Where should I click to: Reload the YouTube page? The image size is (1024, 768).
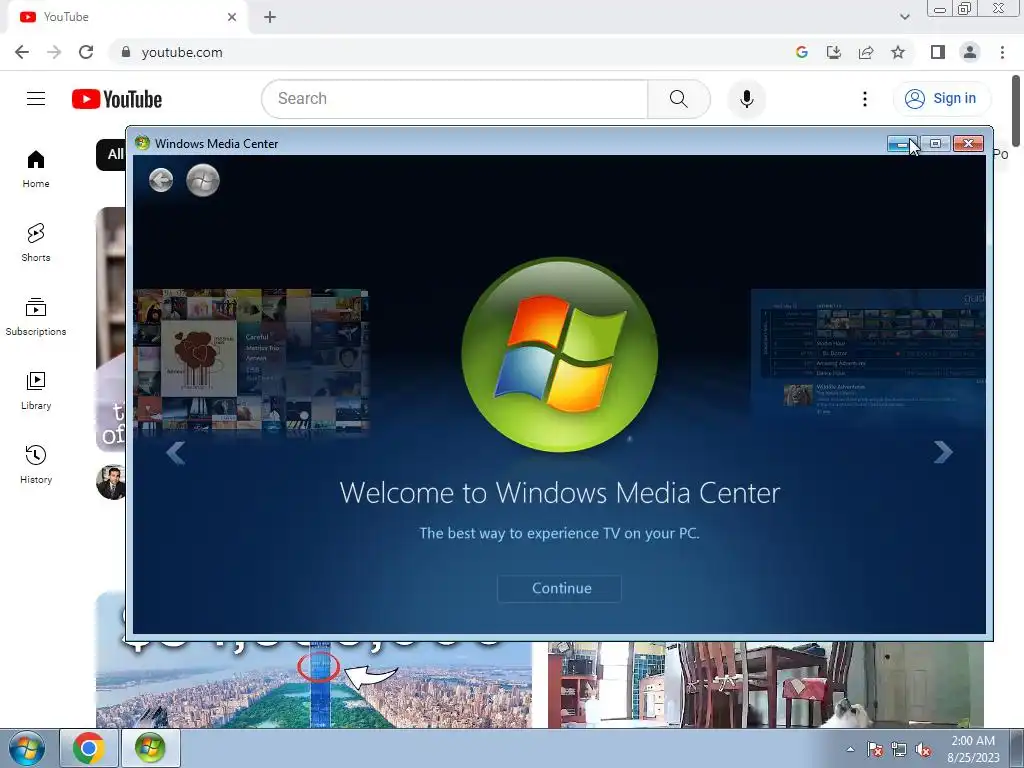(86, 52)
